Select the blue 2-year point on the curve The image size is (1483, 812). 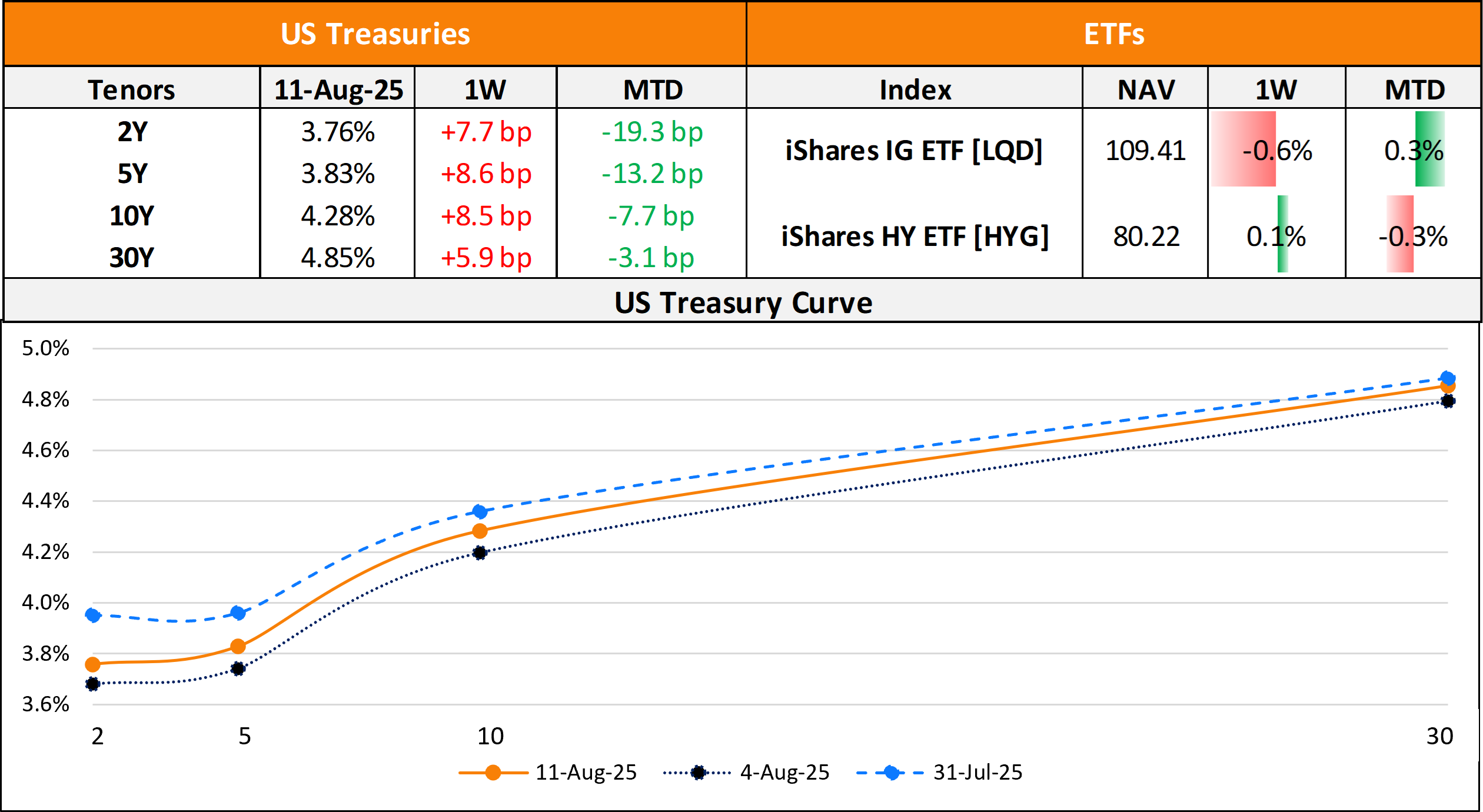coord(93,615)
